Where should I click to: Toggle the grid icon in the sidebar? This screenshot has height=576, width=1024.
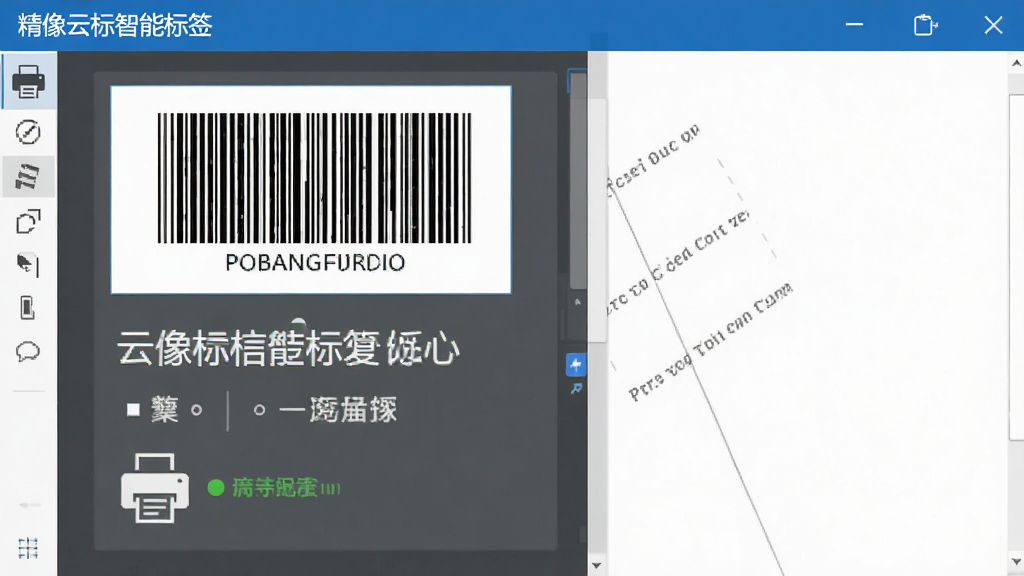(28, 549)
